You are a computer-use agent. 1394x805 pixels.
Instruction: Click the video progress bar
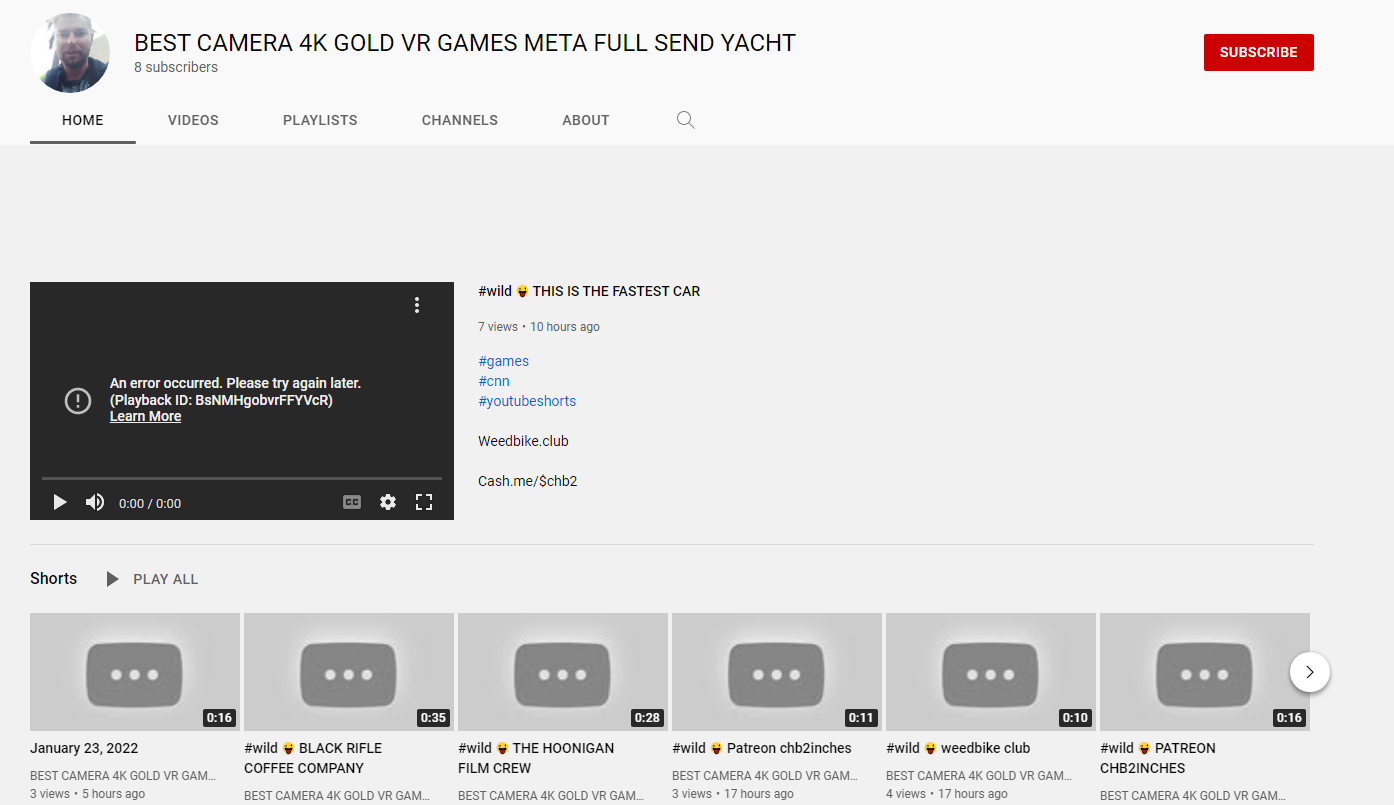tap(242, 478)
